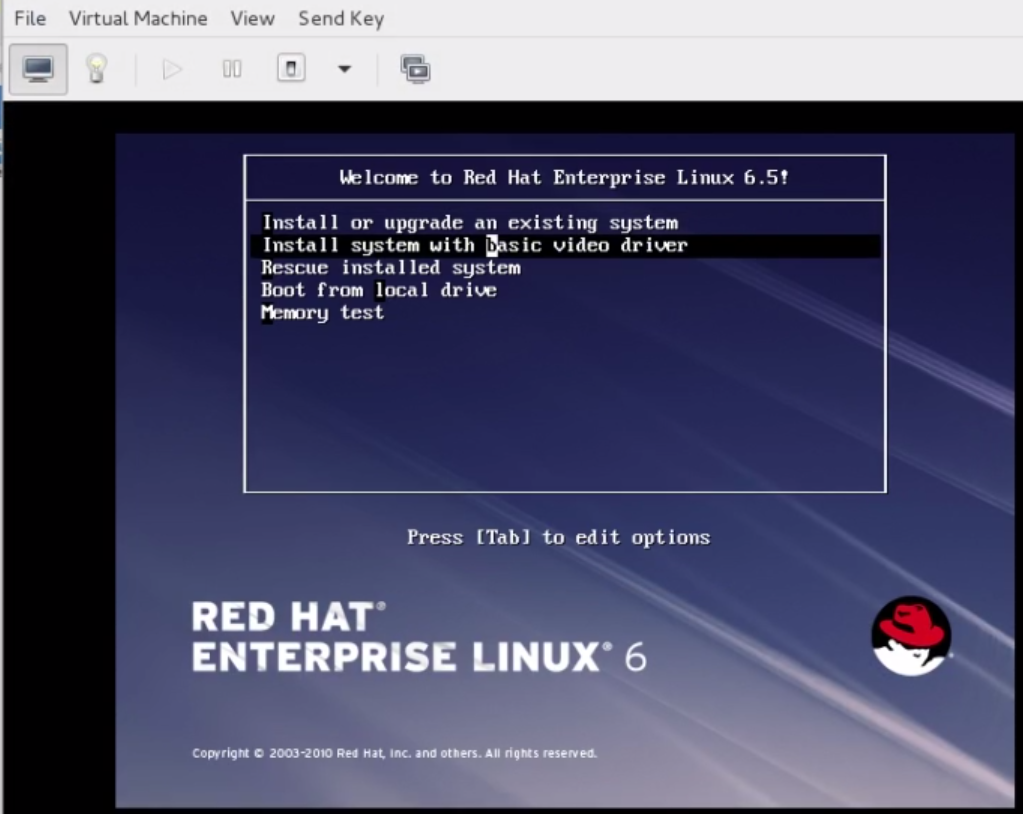
Task: Click the copyright notice text
Action: tap(394, 753)
